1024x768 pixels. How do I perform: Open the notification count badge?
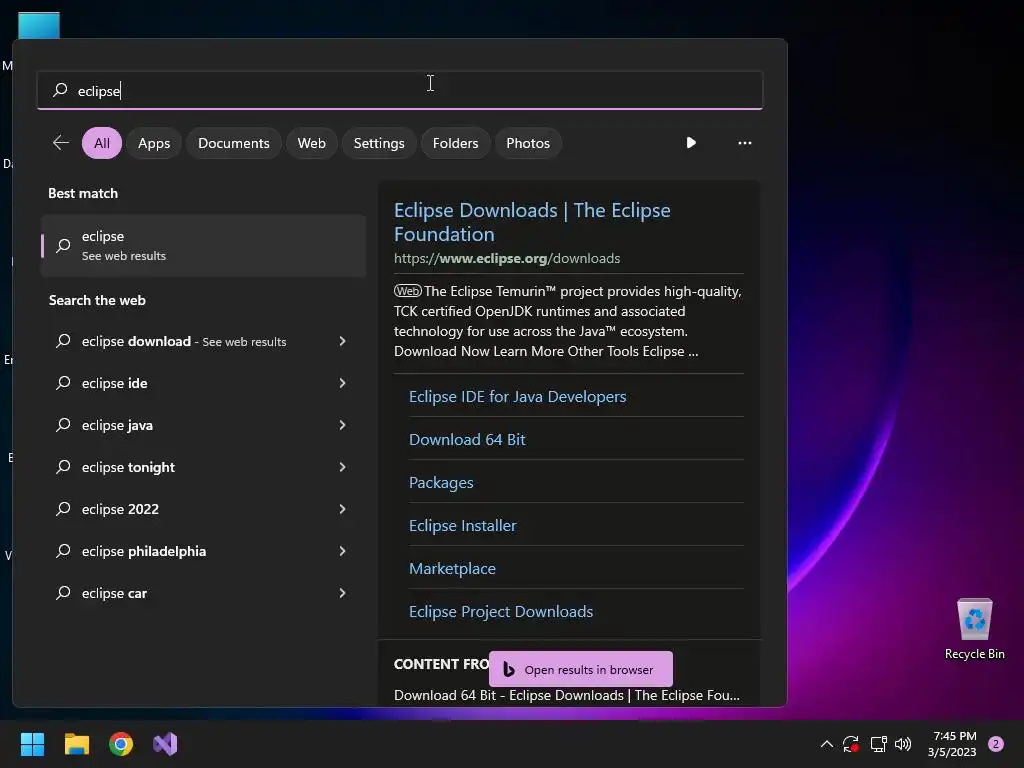(x=996, y=744)
